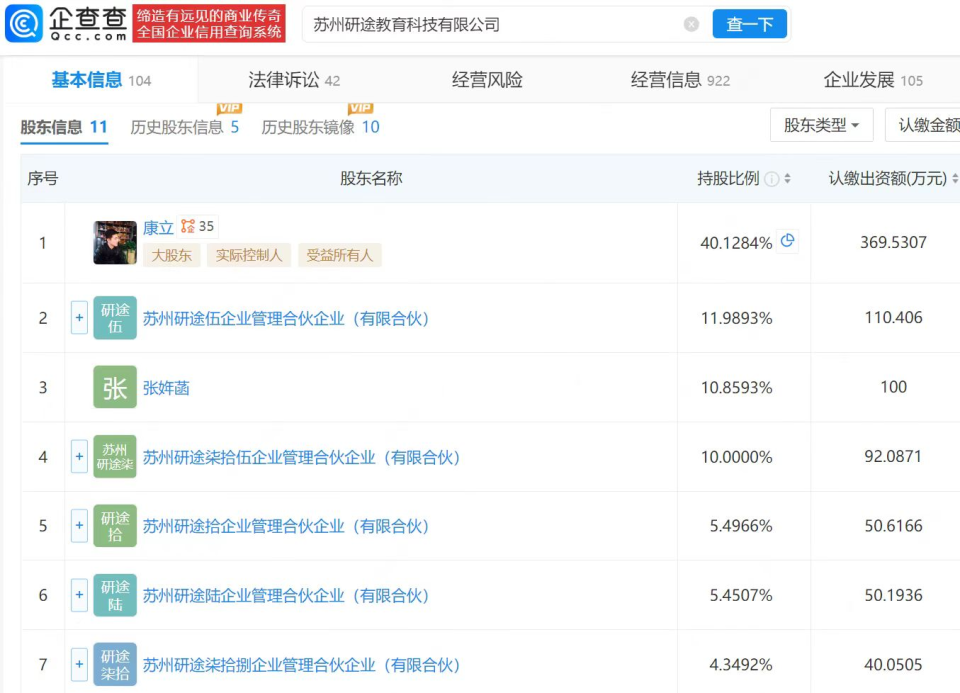
Task: Expand the 苏州研途拾企业管理合伙企业 row
Action: coord(79,526)
